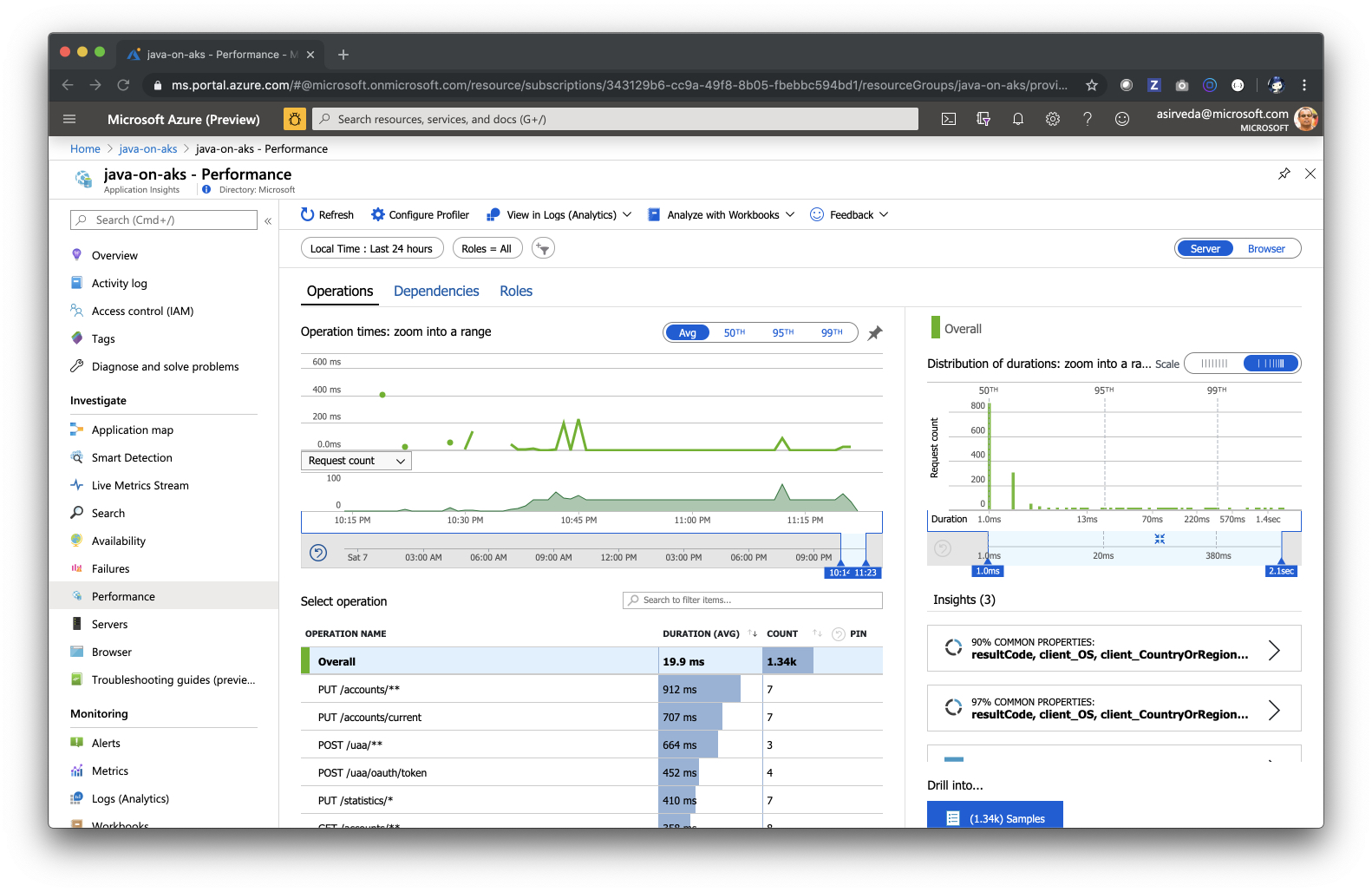This screenshot has height=892, width=1372.
Task: Open Cloud Shell icon in header
Action: (x=949, y=119)
